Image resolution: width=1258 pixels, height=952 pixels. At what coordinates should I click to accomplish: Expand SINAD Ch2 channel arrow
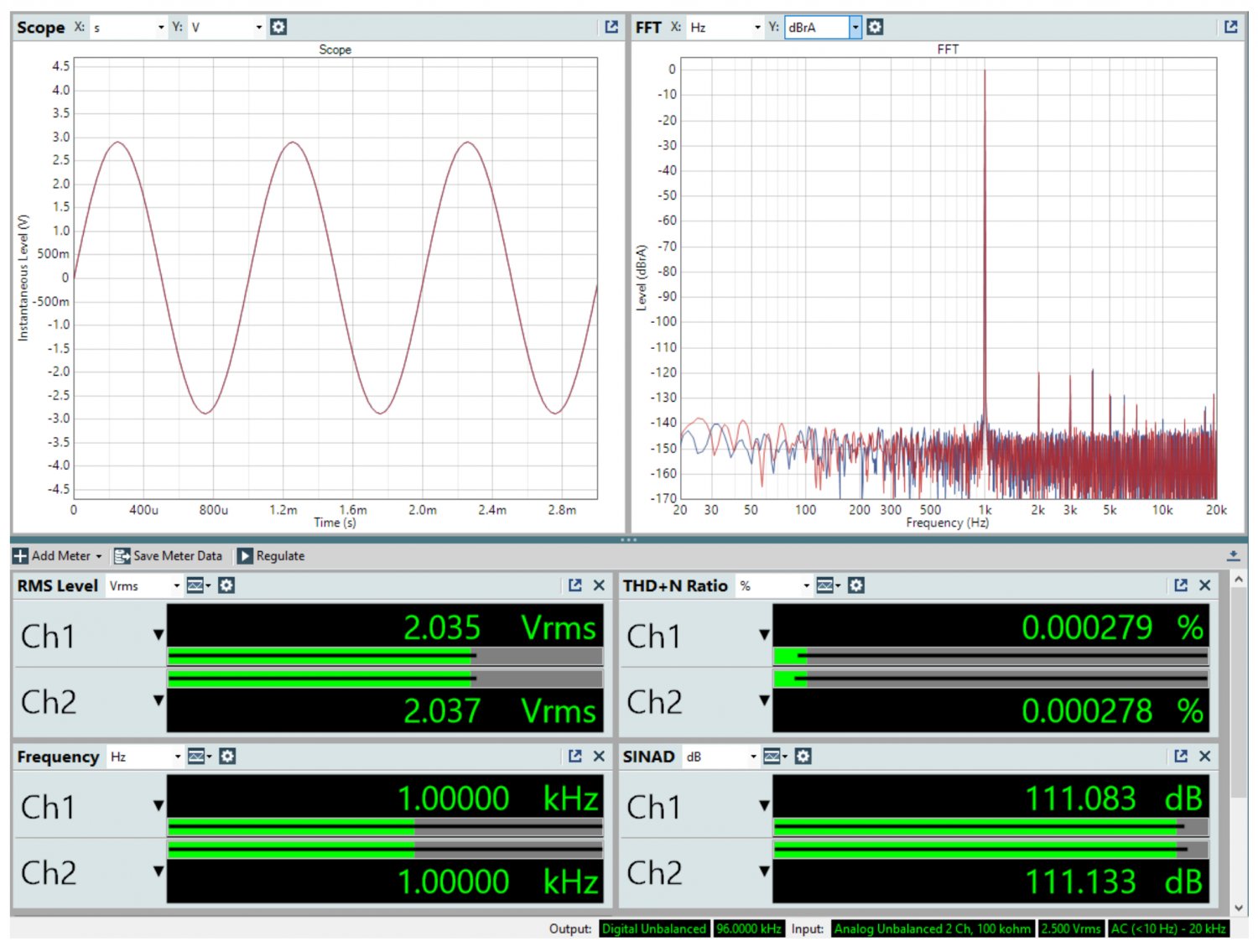(x=764, y=871)
